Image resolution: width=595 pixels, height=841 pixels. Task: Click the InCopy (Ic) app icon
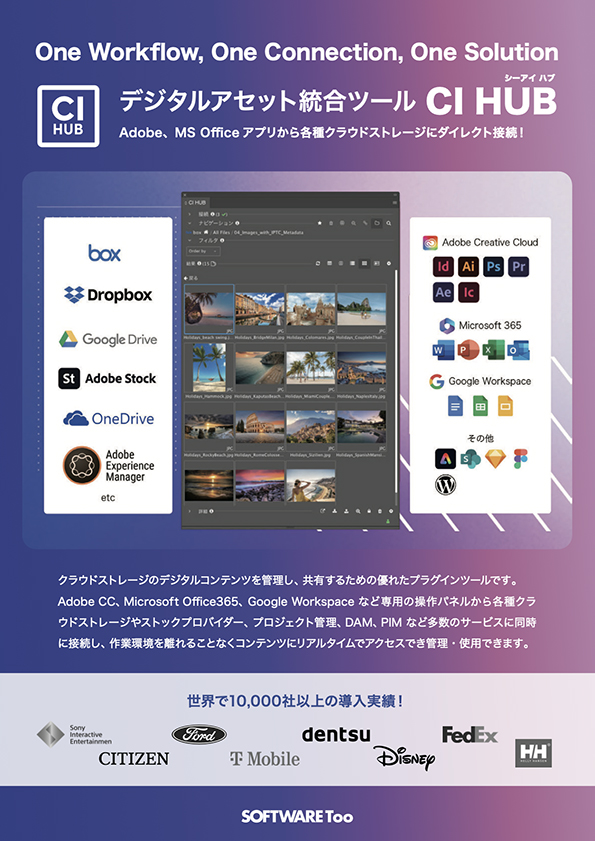click(x=468, y=292)
